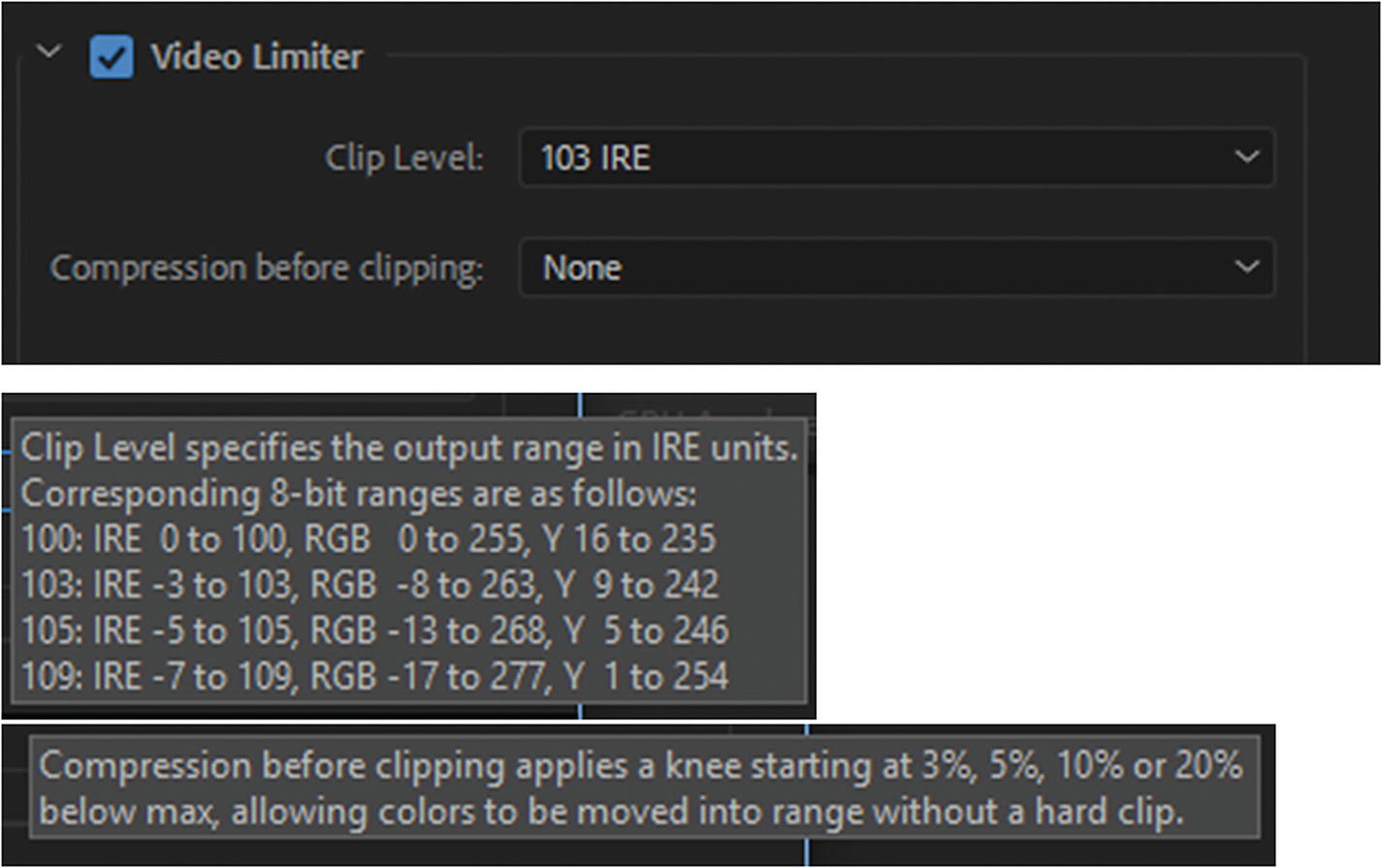Click the 109 IRE range tooltip line

pyautogui.click(x=369, y=676)
